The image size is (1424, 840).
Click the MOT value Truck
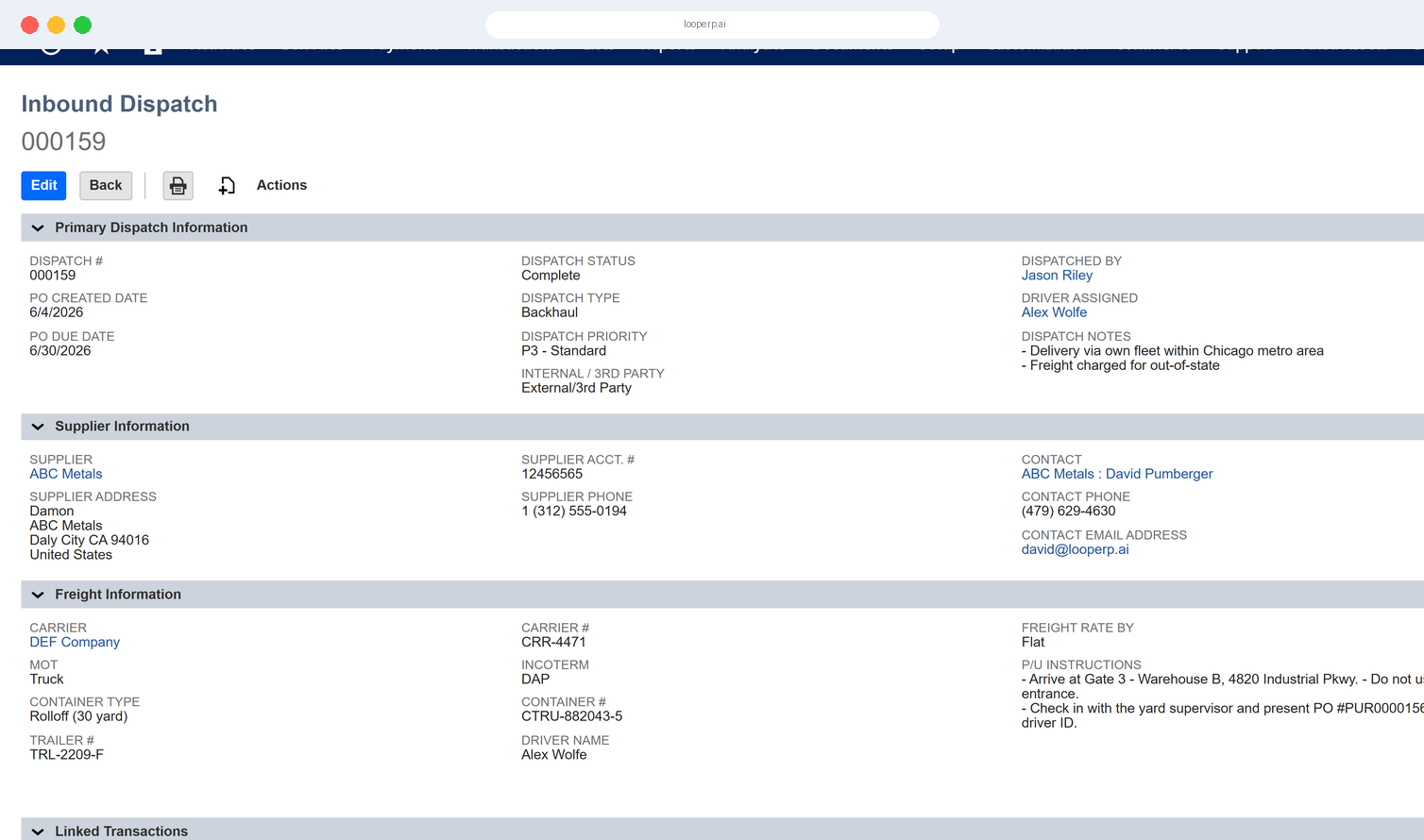(x=46, y=680)
